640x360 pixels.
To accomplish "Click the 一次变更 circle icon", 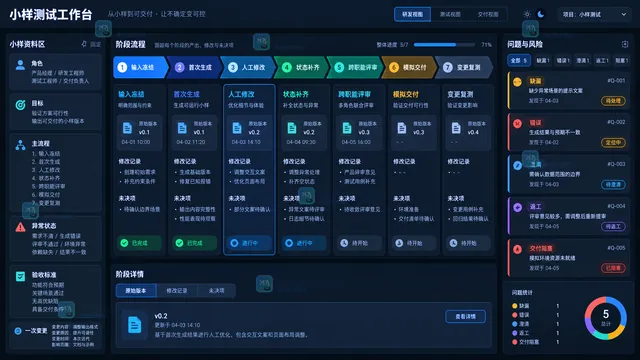I will [x=18, y=331].
